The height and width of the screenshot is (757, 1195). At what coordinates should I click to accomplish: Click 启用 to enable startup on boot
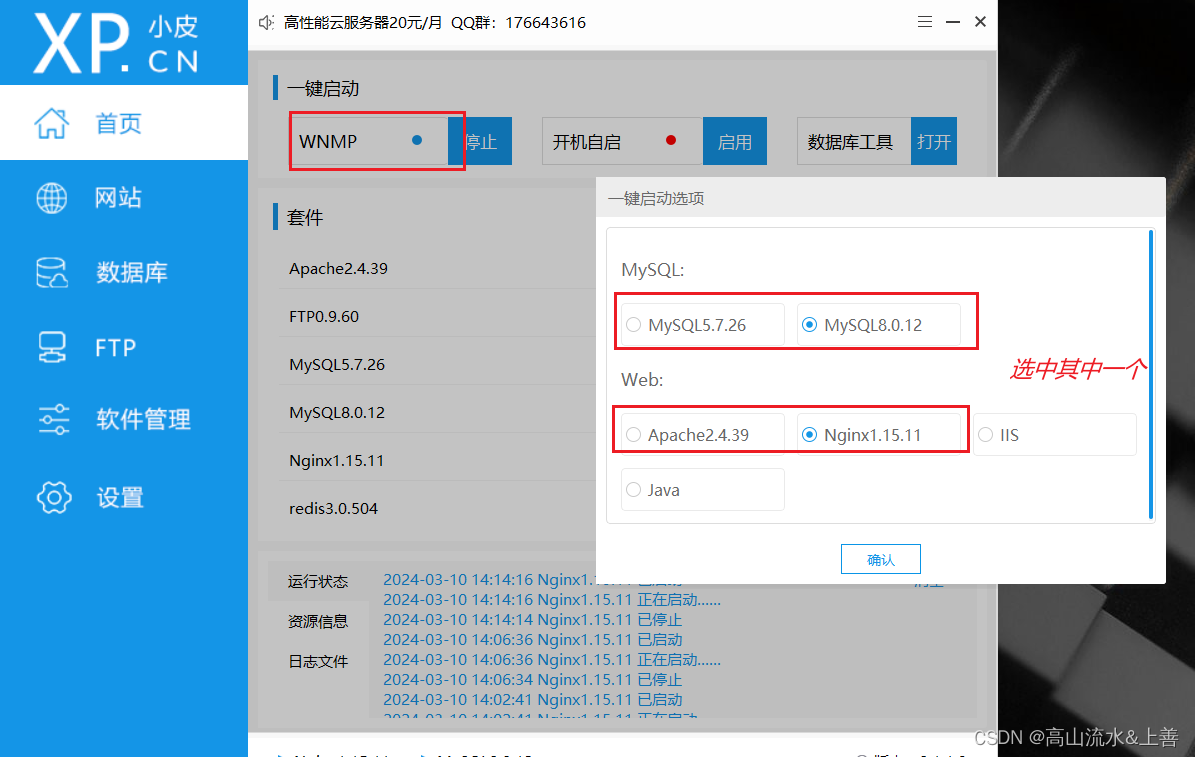coord(735,140)
